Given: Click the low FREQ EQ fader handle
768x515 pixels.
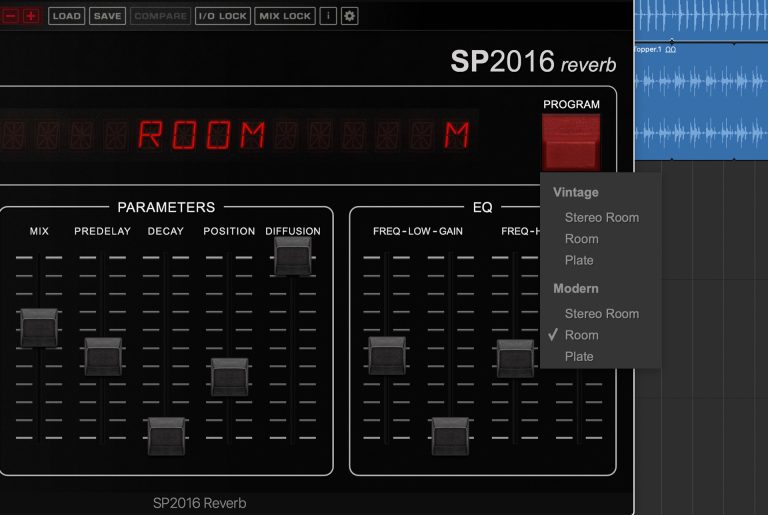Looking at the screenshot, I should tap(387, 356).
